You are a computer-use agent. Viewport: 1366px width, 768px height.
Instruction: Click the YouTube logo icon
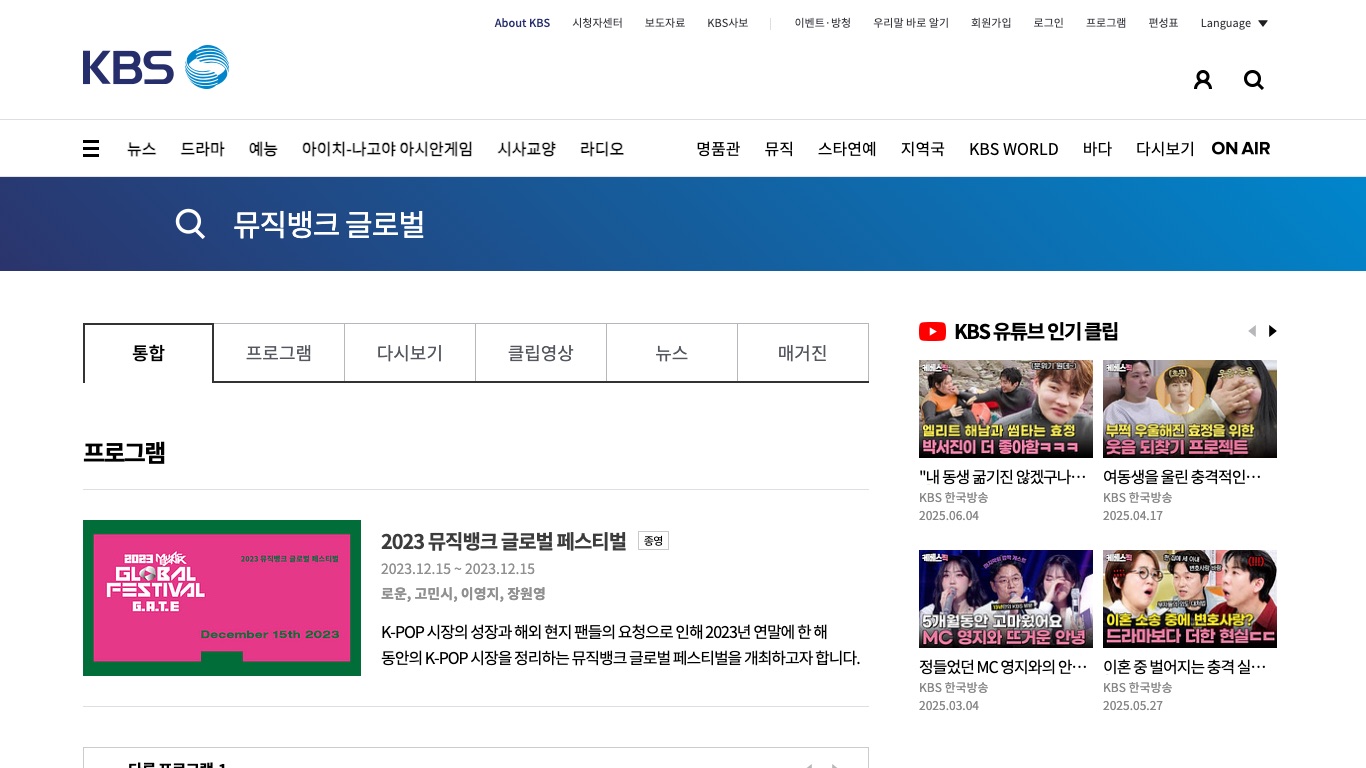[x=932, y=331]
